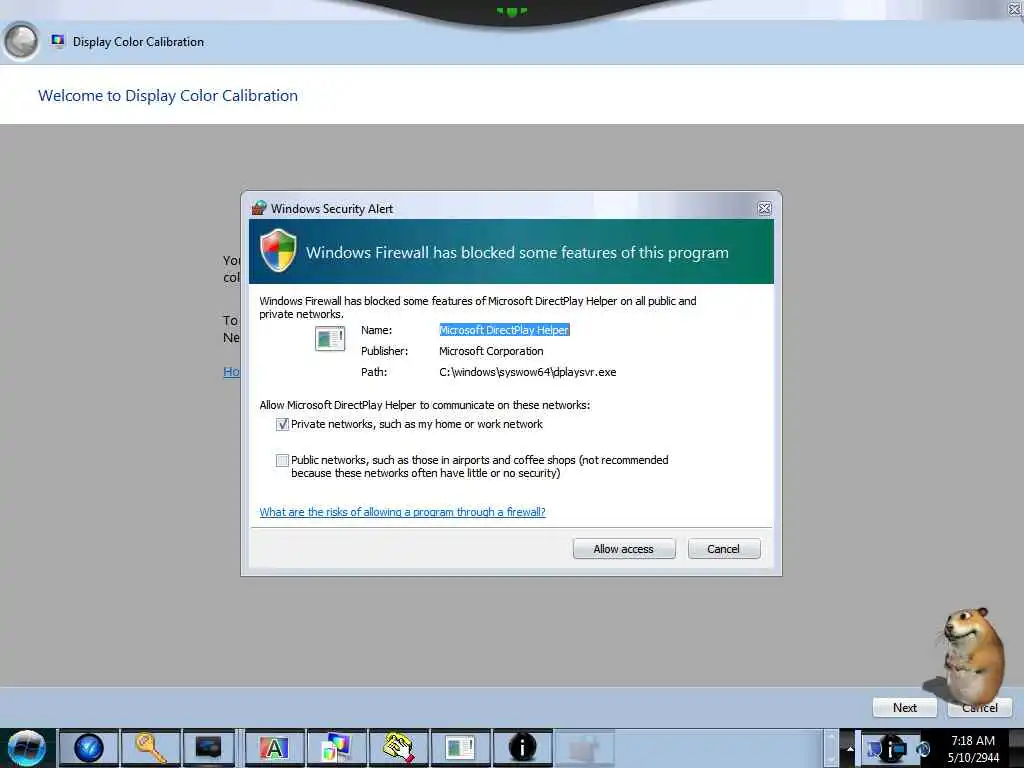Click the Windows Firewall shield icon

pyautogui.click(x=278, y=250)
